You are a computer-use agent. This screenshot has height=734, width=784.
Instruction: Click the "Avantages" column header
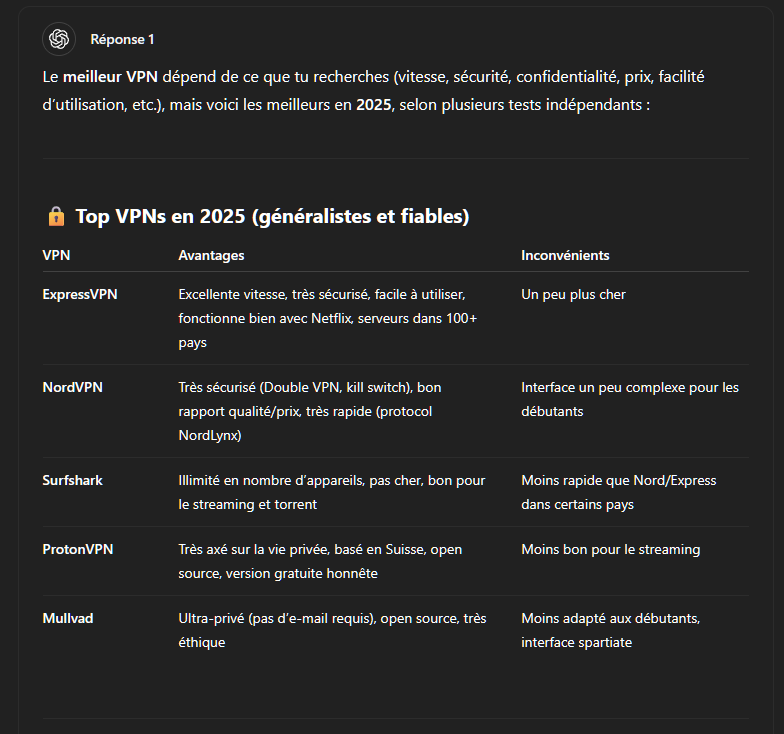click(211, 255)
